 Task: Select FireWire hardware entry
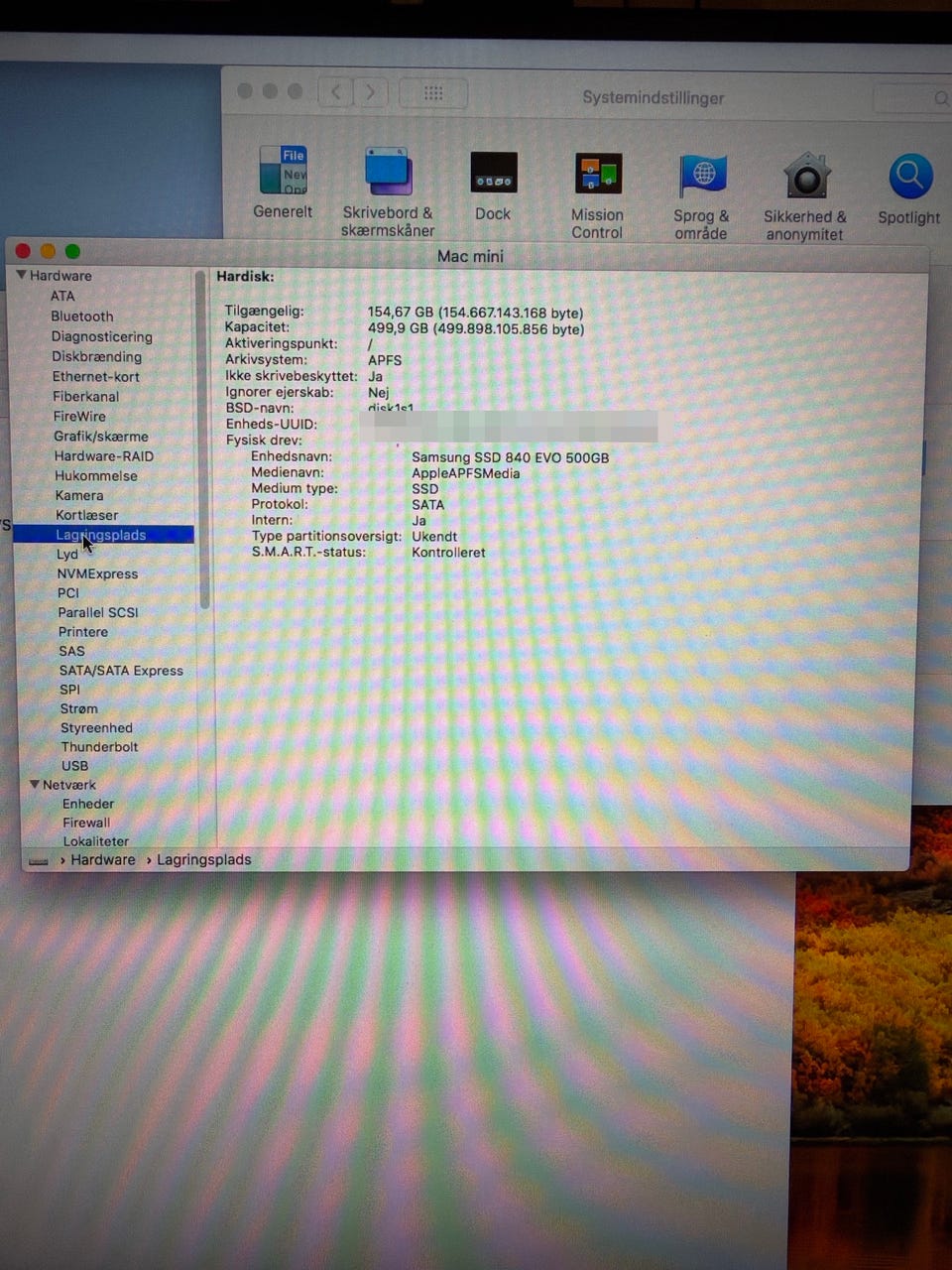point(79,416)
